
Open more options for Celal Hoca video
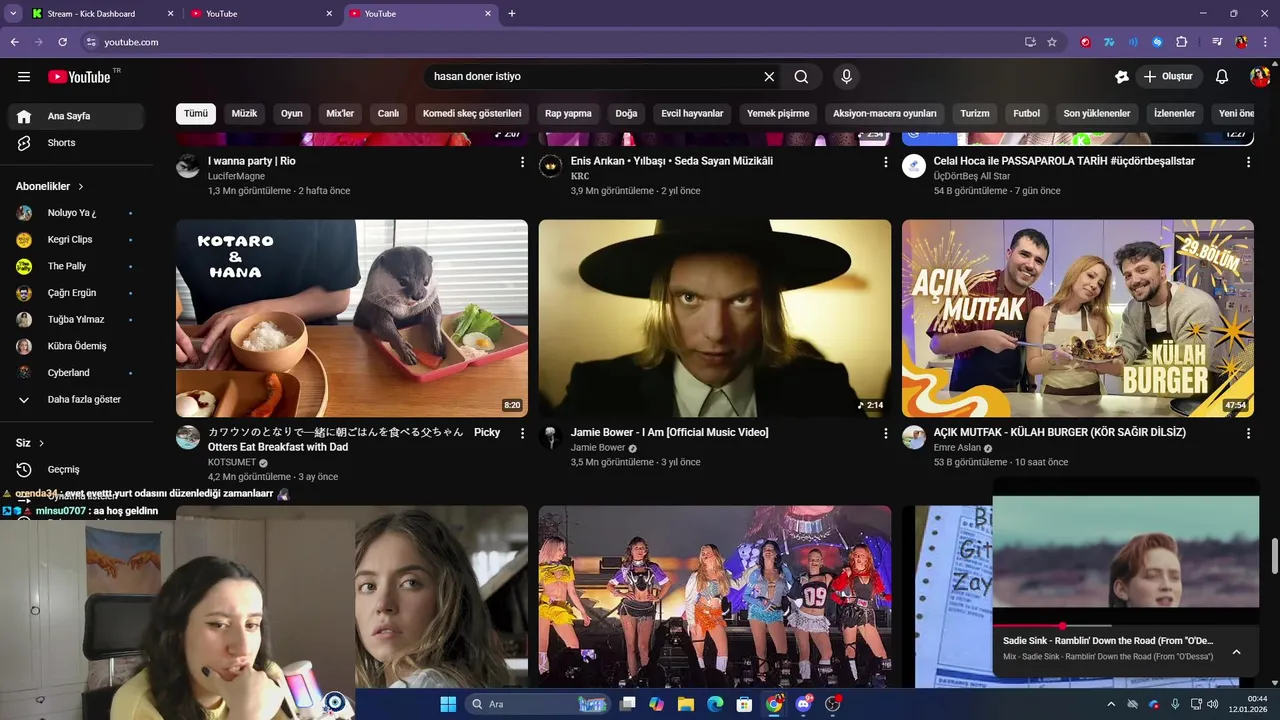(1248, 162)
